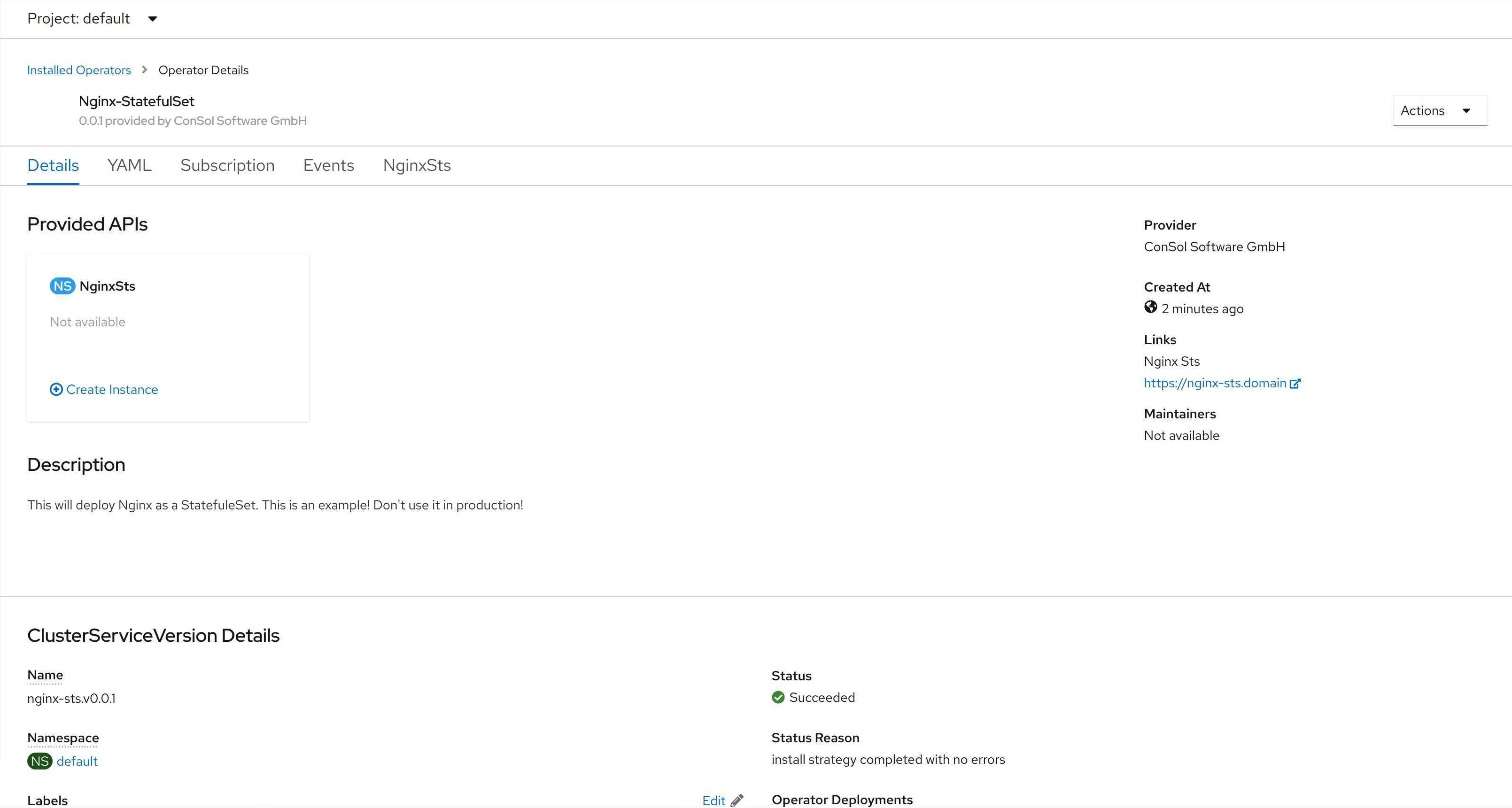Click the green NS namespace badge
The image size is (1512, 808).
(x=39, y=761)
